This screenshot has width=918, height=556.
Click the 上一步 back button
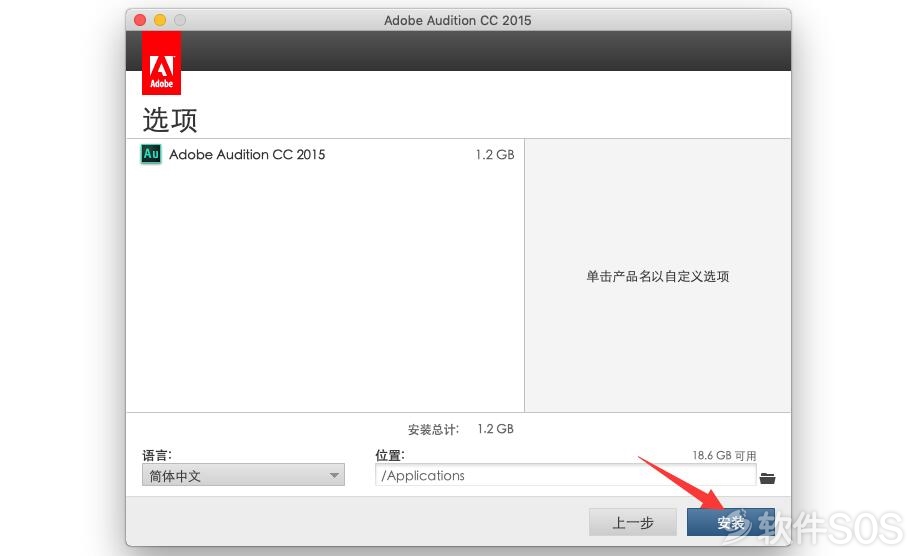[632, 522]
